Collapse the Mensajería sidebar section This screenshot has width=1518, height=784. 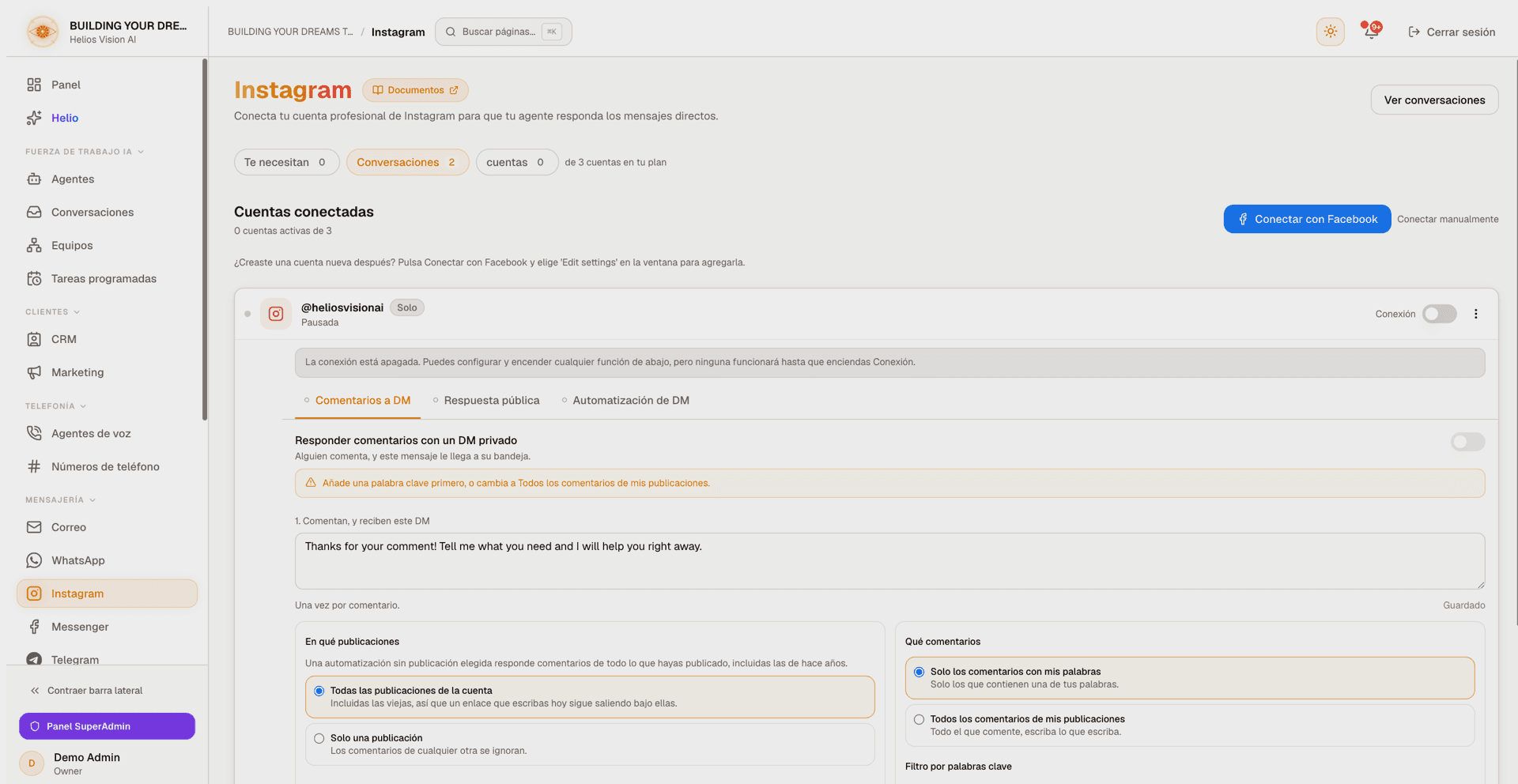point(61,500)
